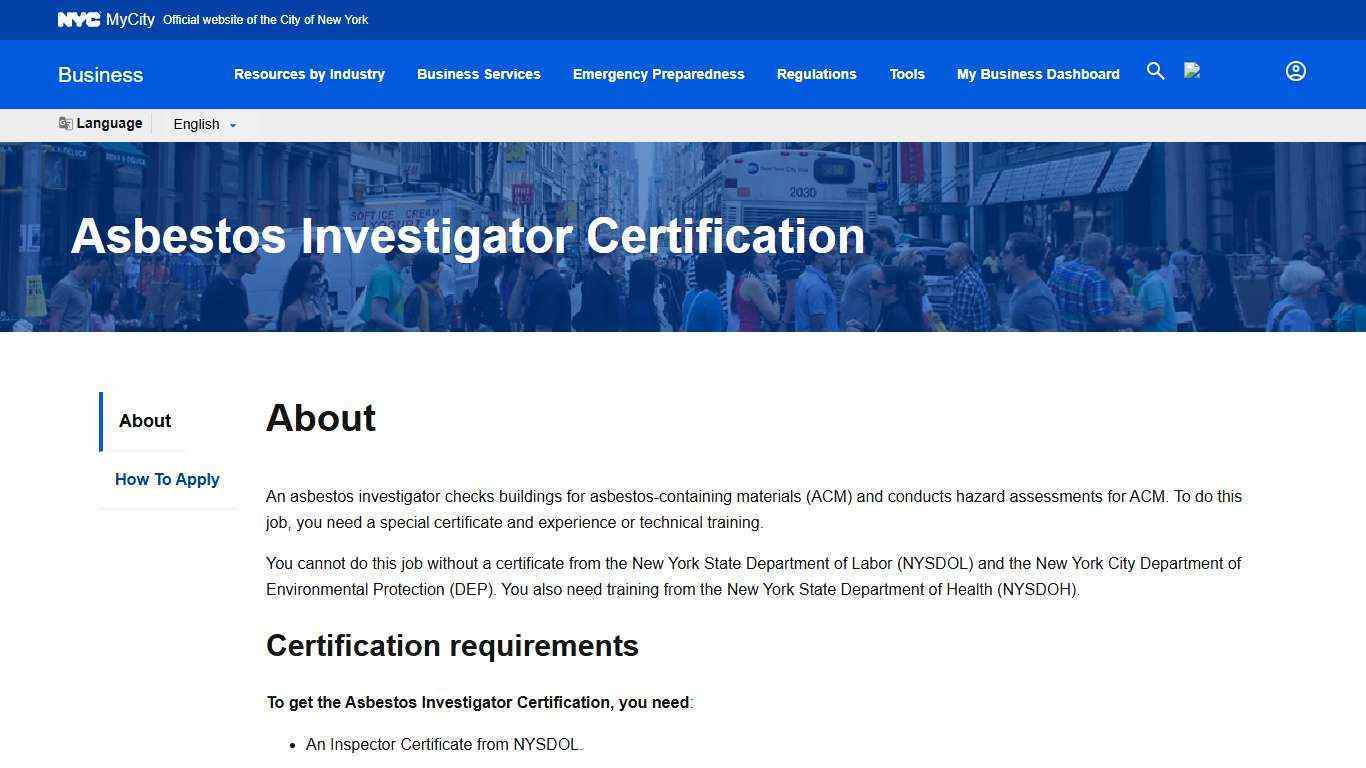1366x768 pixels.
Task: Open the Regulations navigation item
Action: pyautogui.click(x=816, y=74)
